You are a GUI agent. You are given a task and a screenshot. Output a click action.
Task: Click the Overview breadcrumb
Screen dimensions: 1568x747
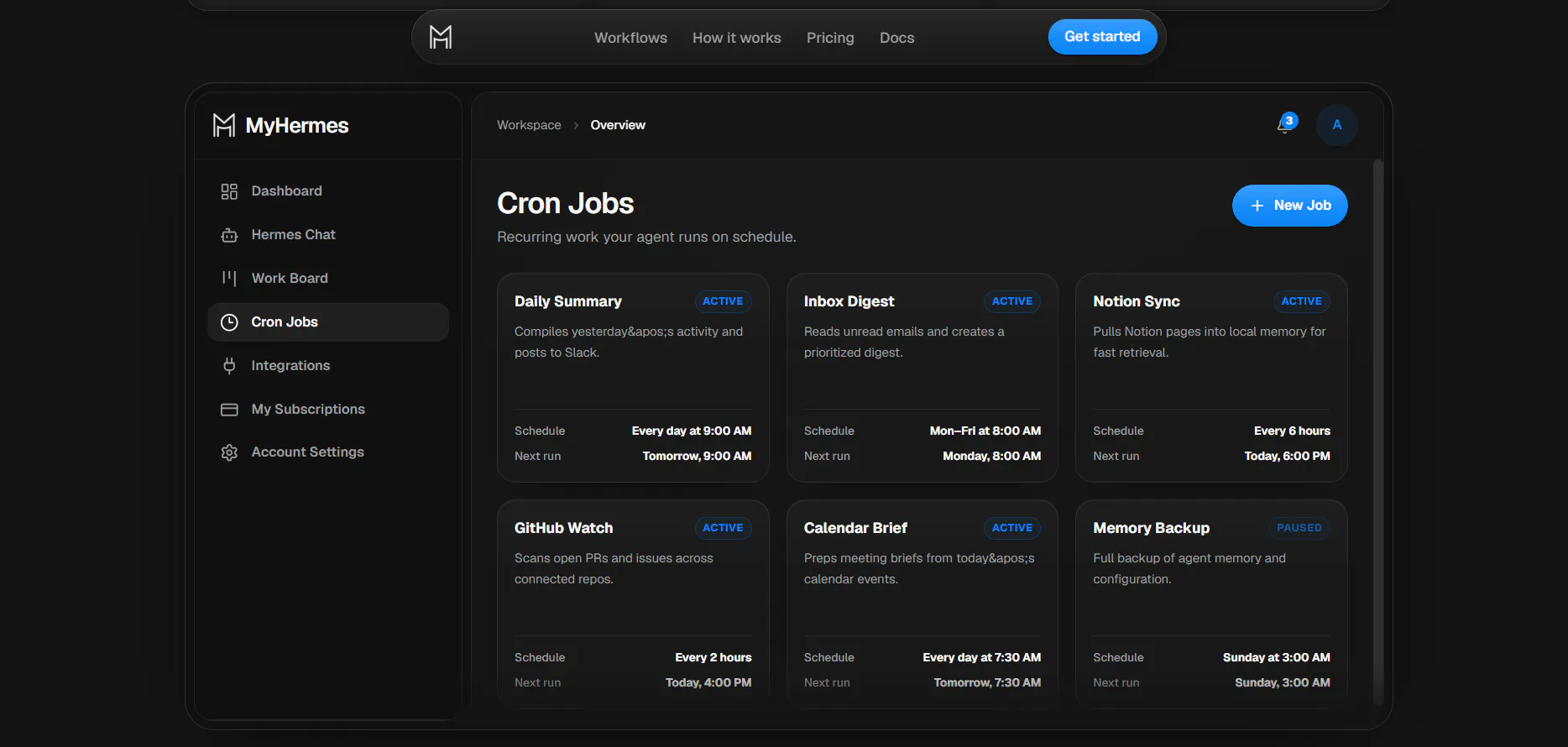(x=618, y=125)
